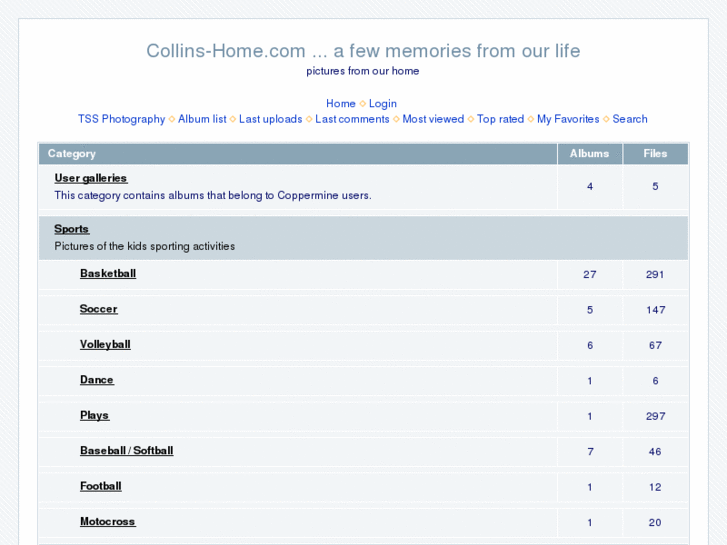
Task: Click the Search link
Action: point(630,119)
